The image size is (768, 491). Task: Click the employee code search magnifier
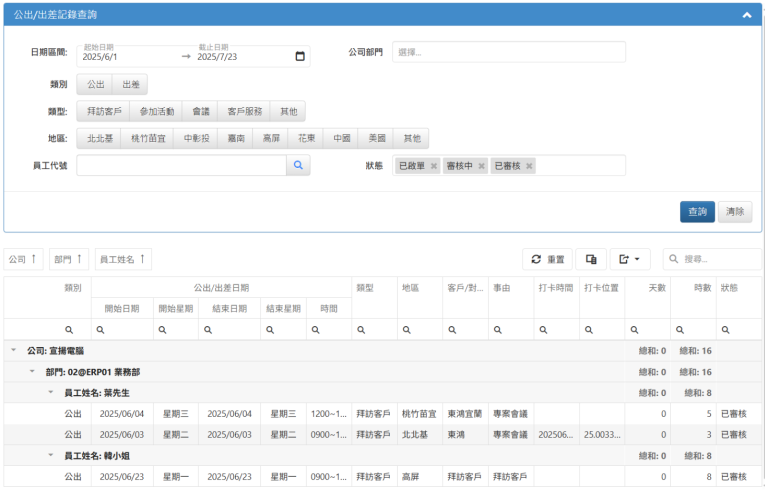298,166
